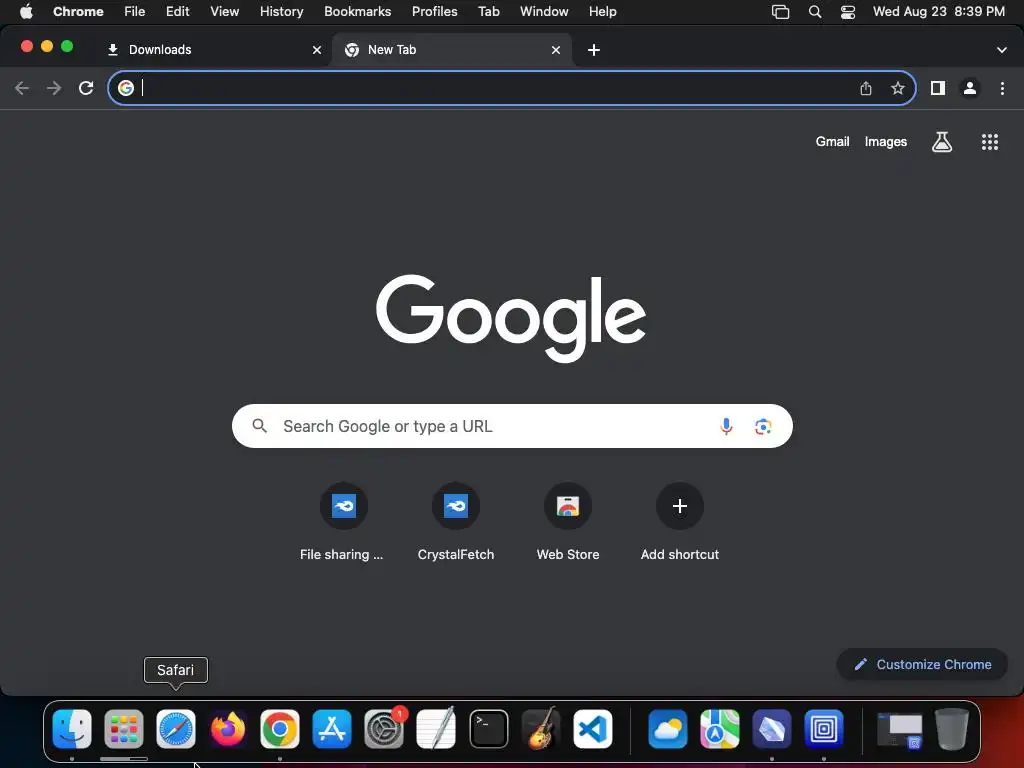
Task: Open Terminal from the Dock
Action: (x=488, y=729)
